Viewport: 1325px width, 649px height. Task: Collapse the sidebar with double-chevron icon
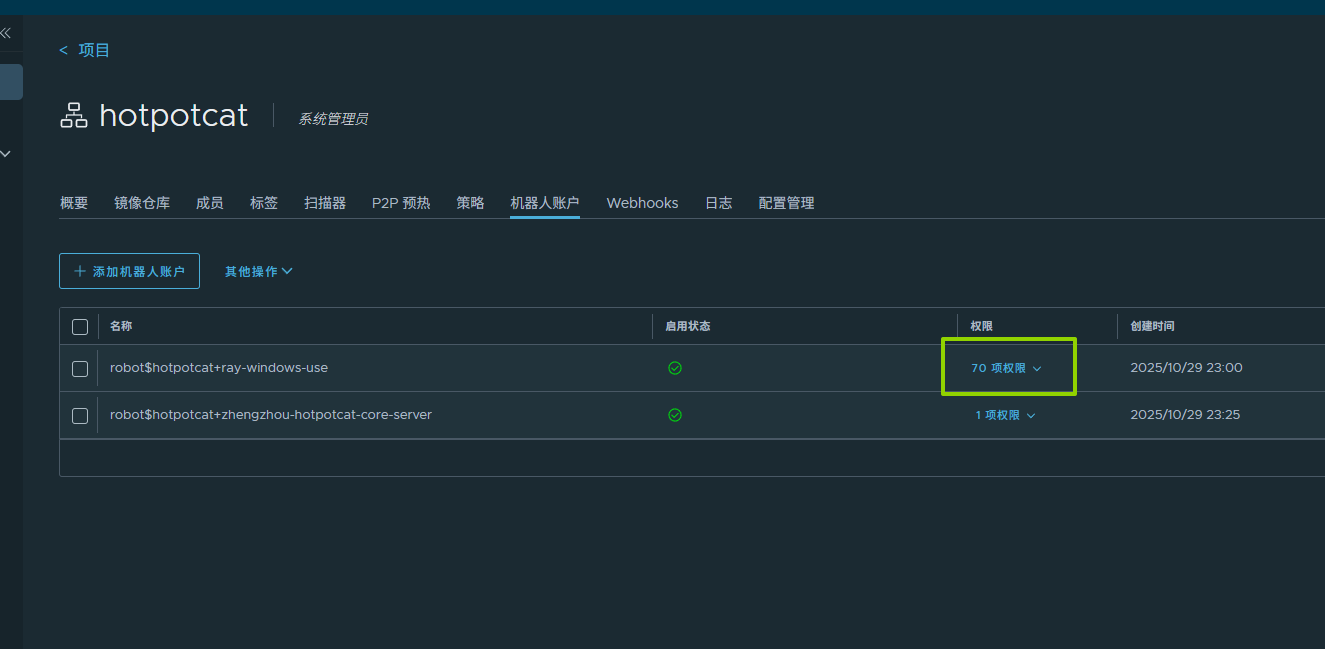tap(6, 33)
